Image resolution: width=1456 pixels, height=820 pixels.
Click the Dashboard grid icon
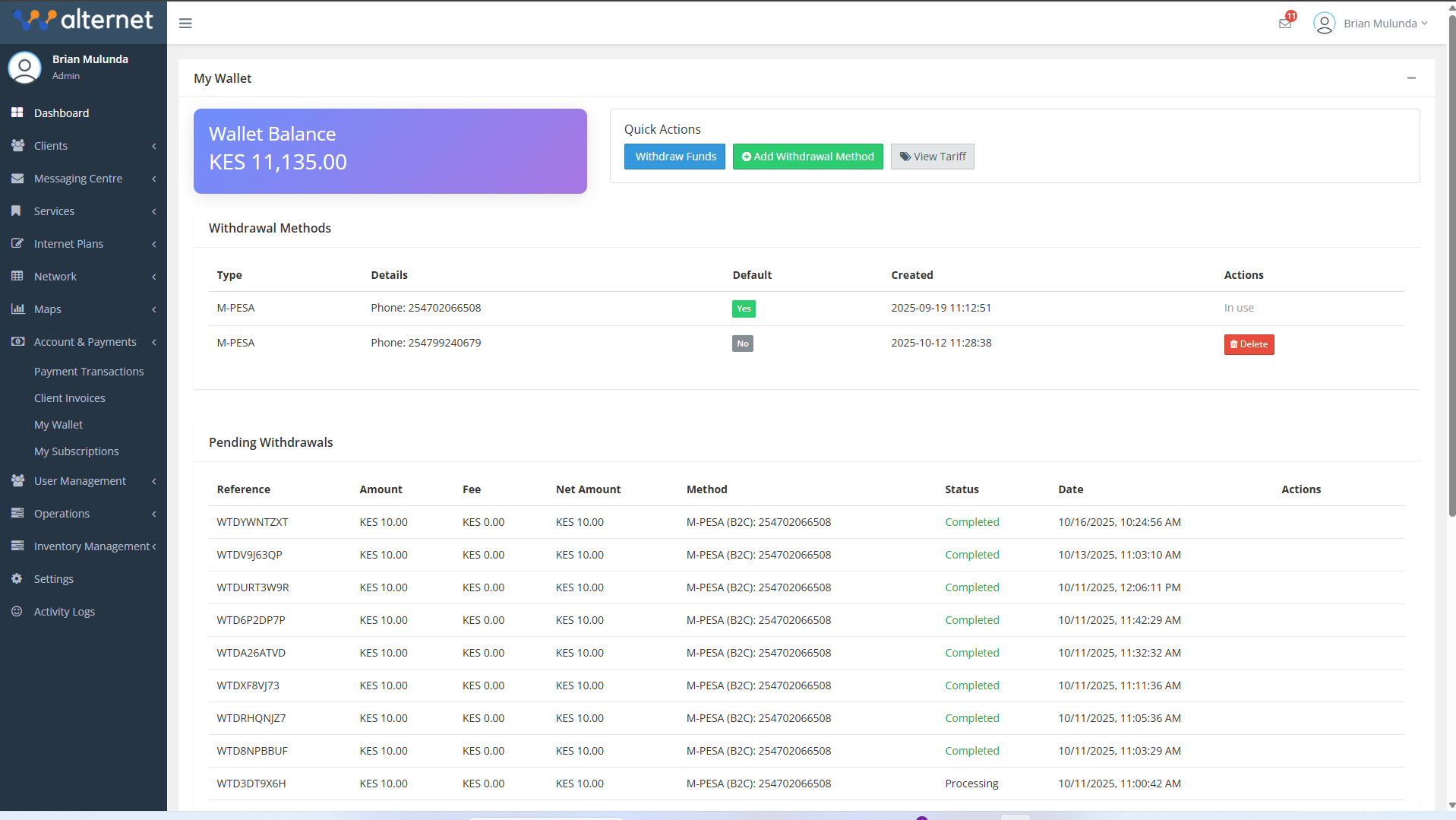[17, 112]
